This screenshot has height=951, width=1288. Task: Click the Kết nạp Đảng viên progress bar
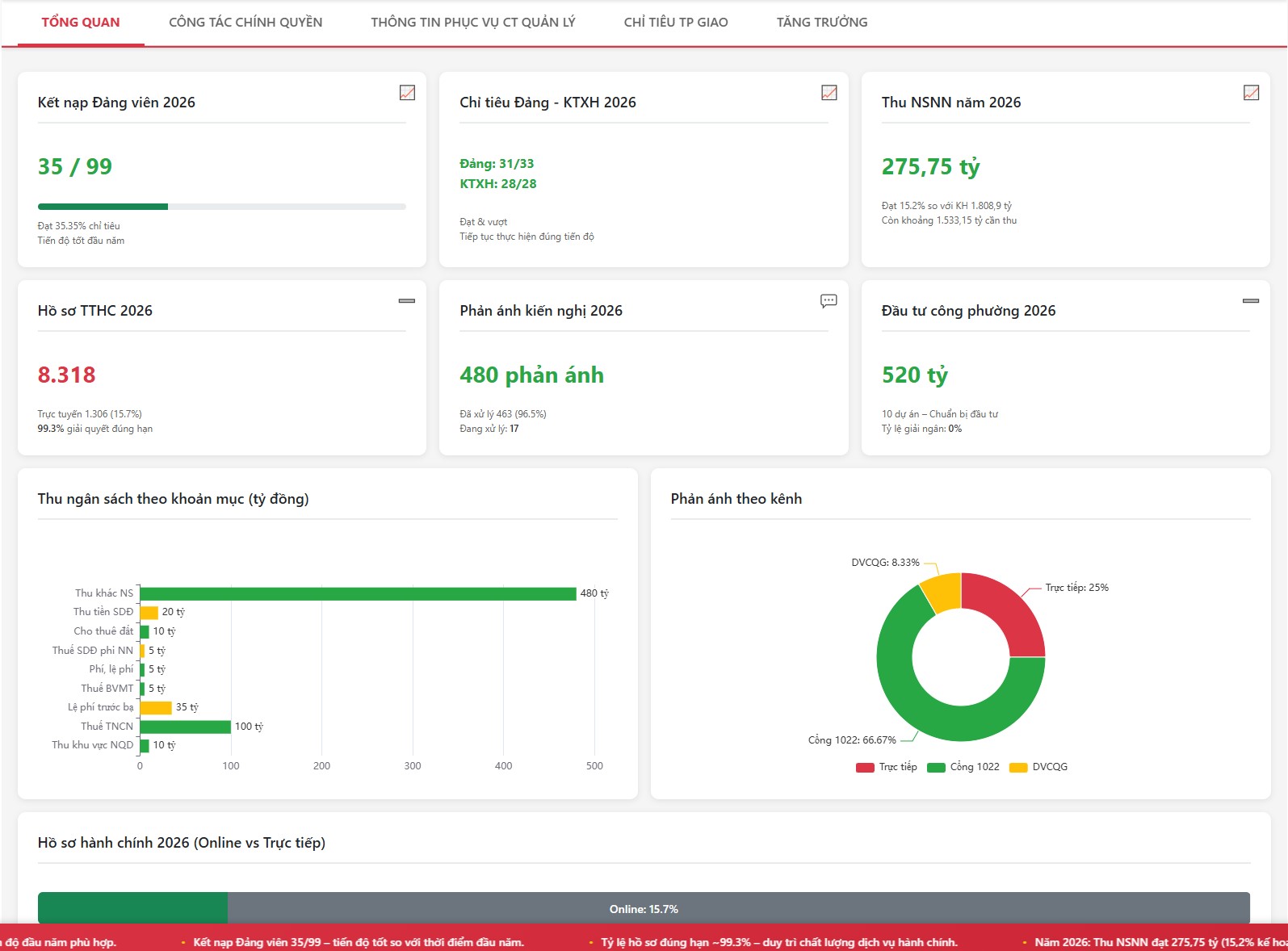(222, 207)
